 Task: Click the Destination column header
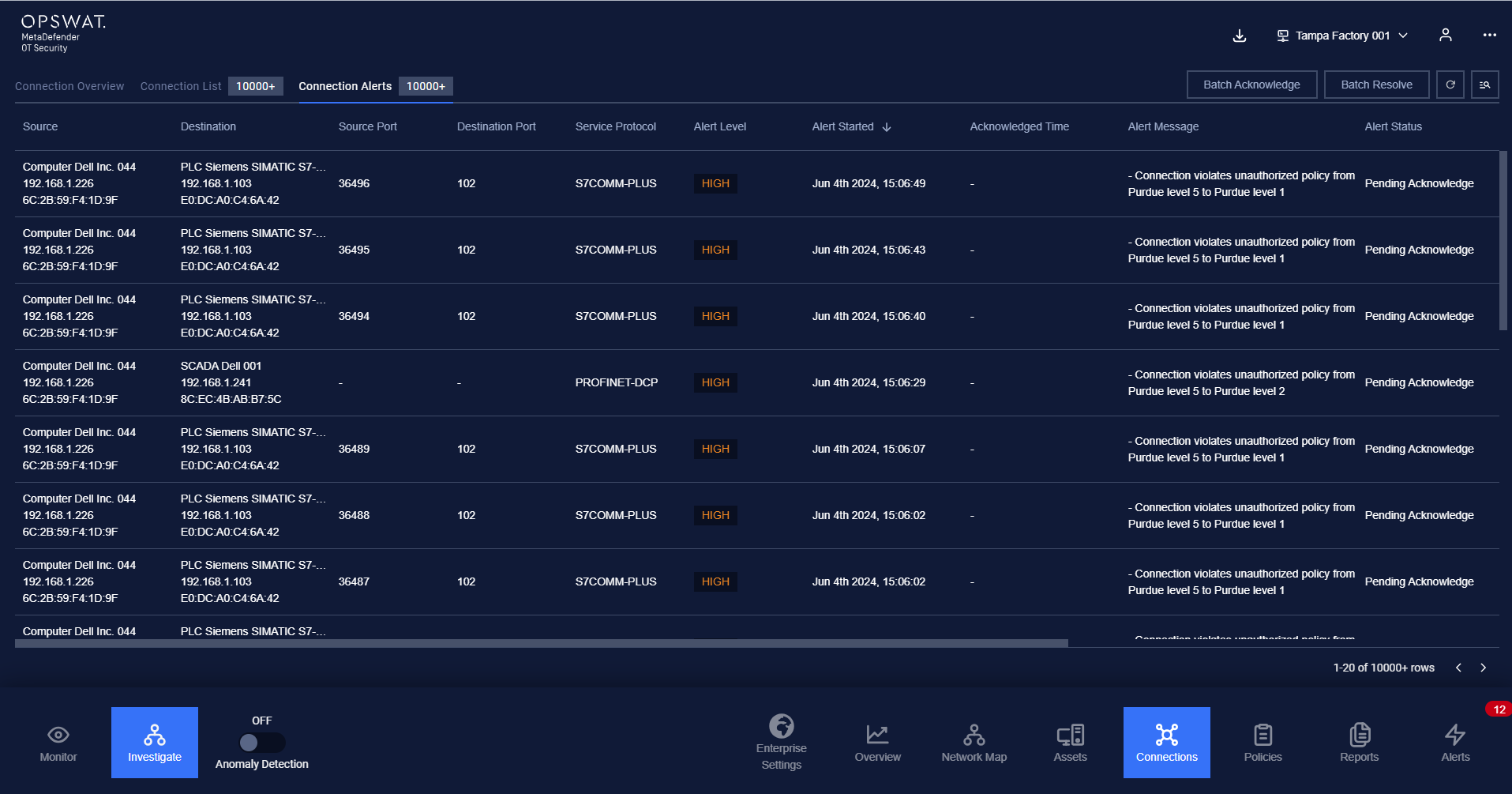point(208,126)
